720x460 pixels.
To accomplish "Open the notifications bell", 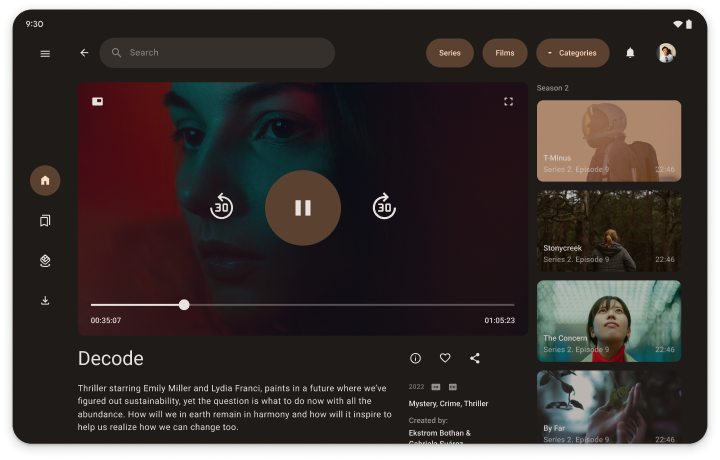I will 630,53.
